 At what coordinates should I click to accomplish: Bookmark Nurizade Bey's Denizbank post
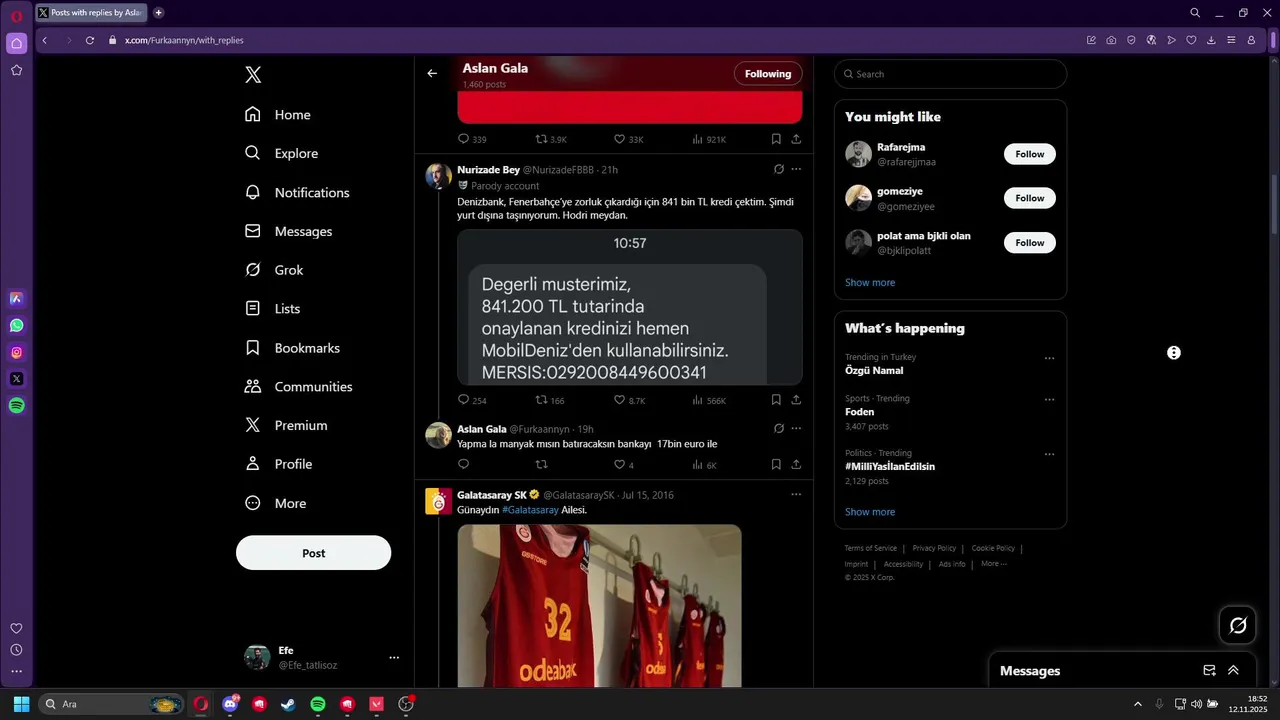coord(776,400)
